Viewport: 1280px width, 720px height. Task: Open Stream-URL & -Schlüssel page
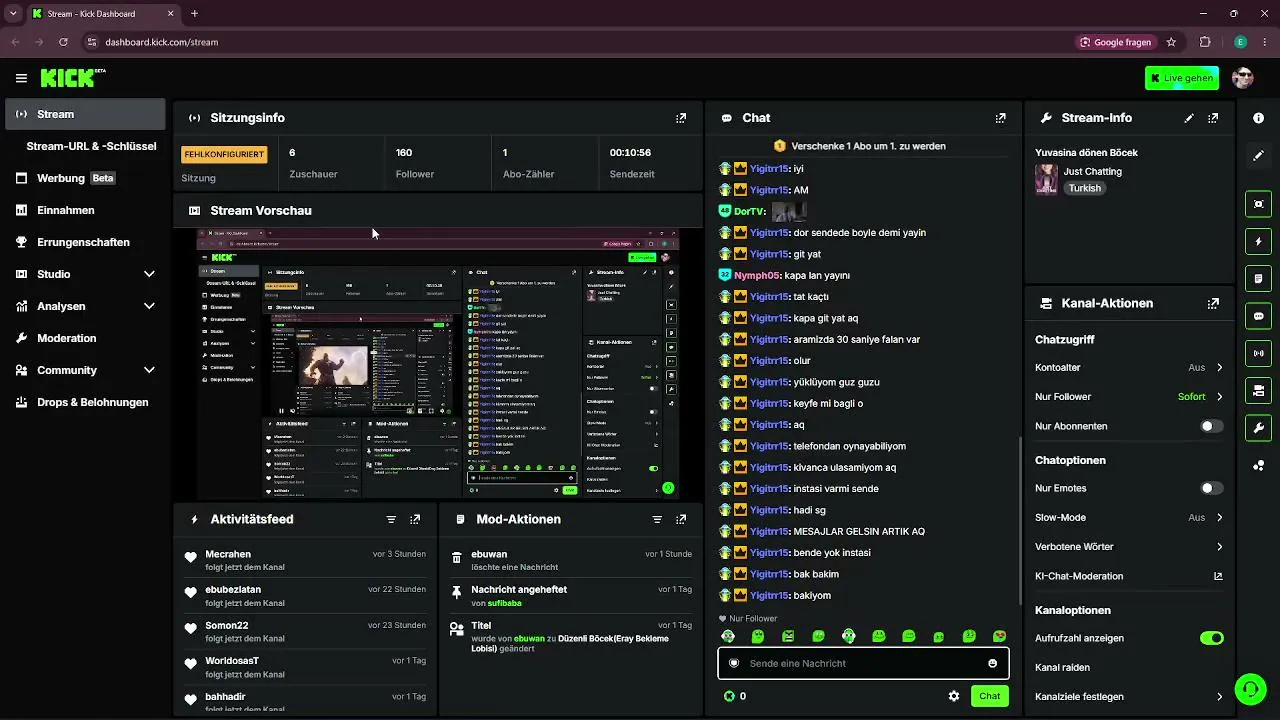point(91,146)
